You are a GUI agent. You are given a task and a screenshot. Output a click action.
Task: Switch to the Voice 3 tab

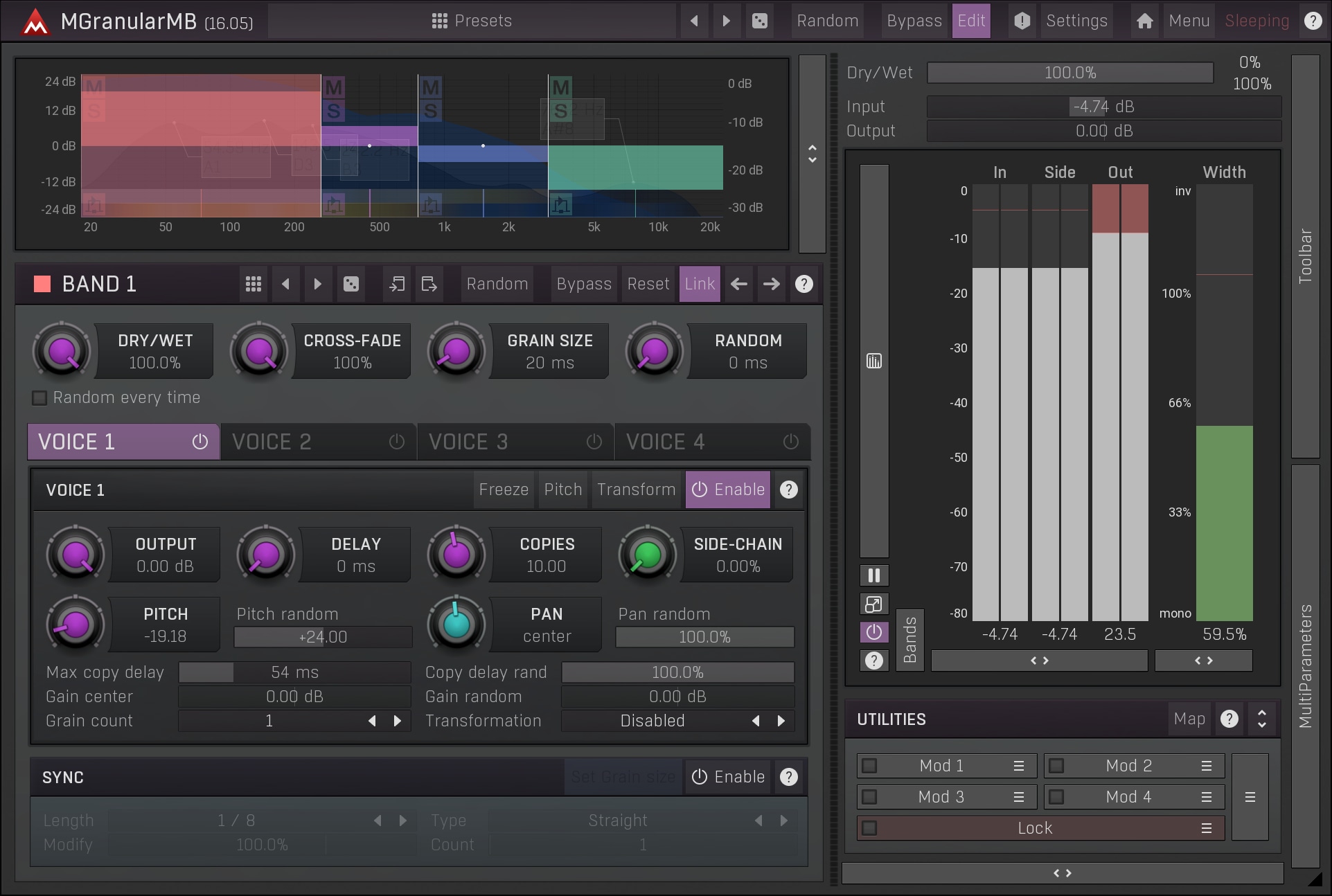[x=515, y=442]
